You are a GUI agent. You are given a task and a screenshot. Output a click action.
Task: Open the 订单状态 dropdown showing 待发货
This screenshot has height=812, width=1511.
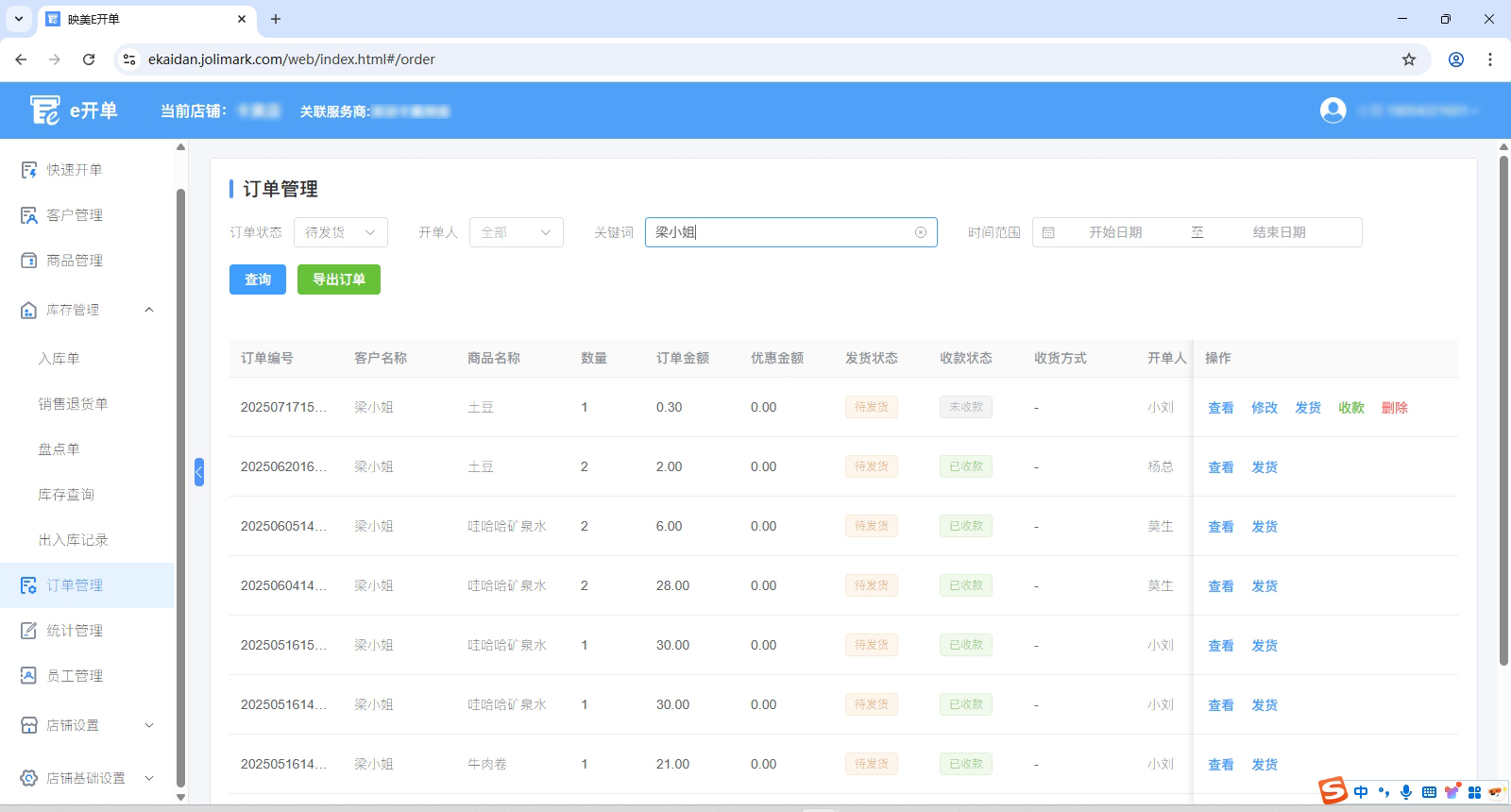(340, 232)
